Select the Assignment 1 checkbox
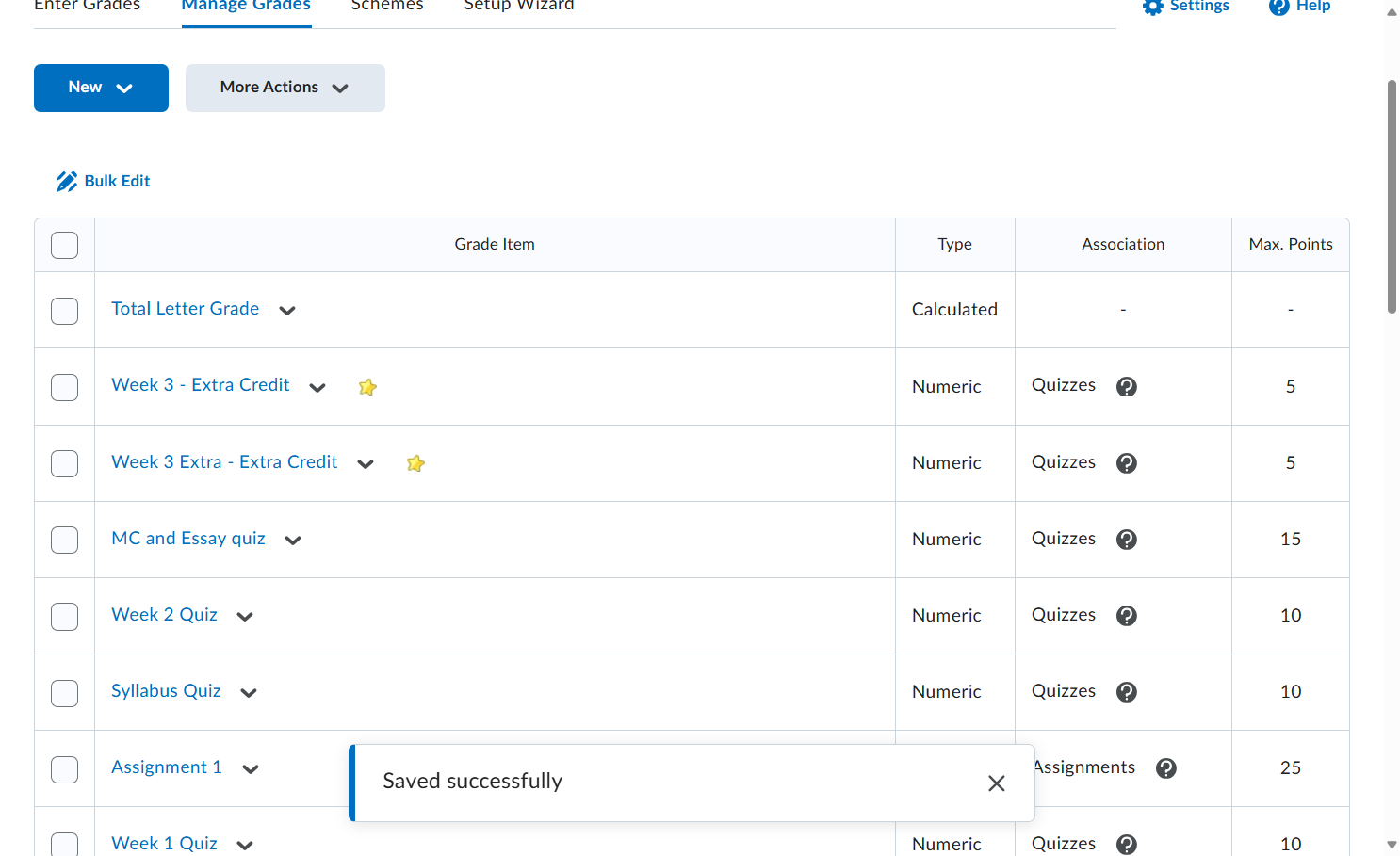Image resolution: width=1400 pixels, height=856 pixels. [64, 769]
